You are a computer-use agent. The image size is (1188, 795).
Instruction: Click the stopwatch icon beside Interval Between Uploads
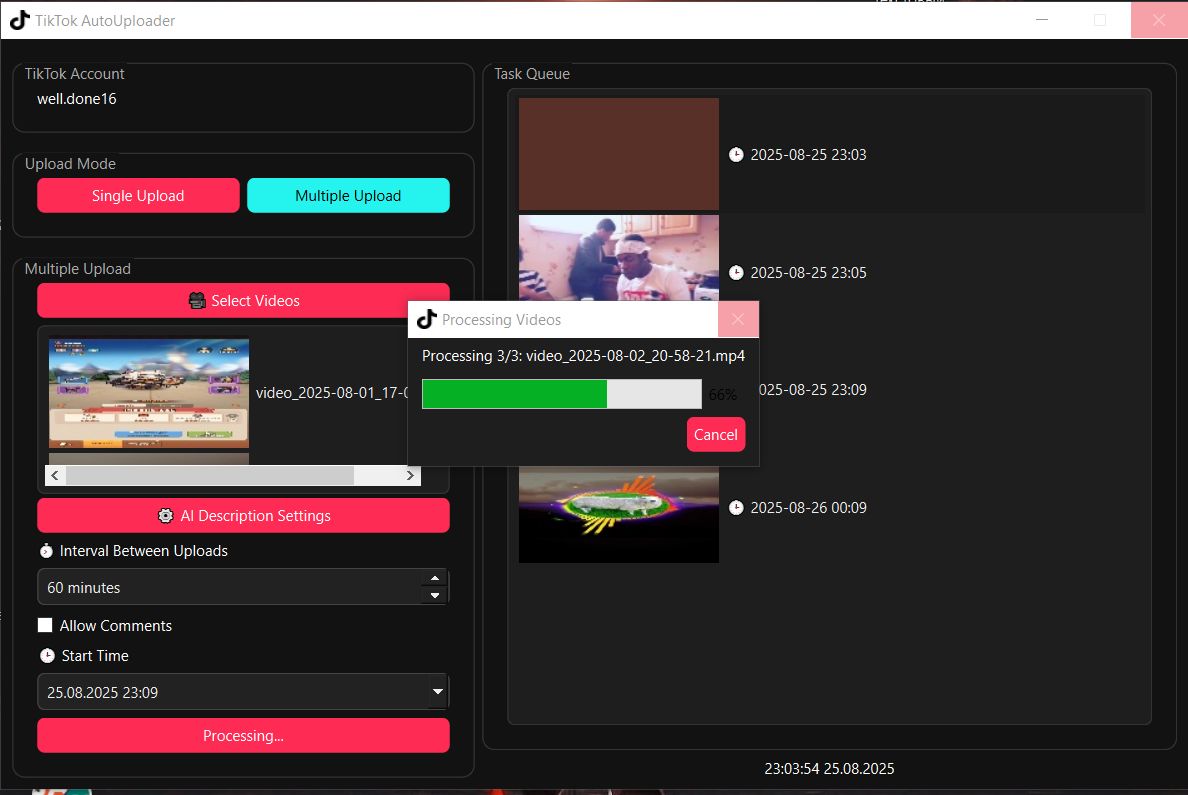pyautogui.click(x=46, y=551)
